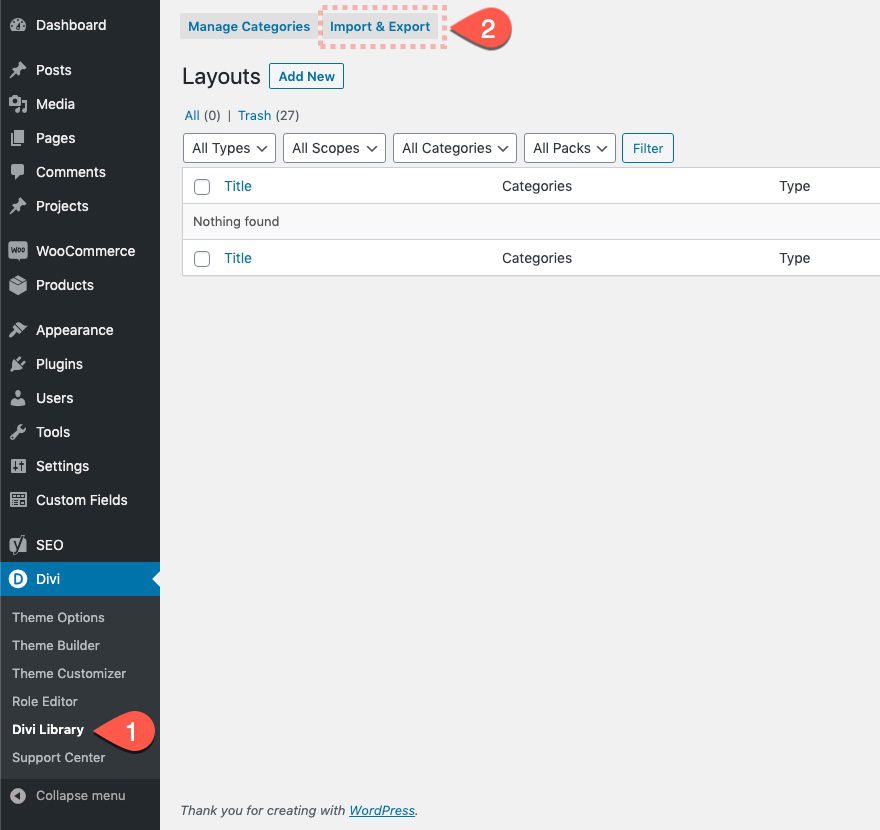
Task: Open Appearance using its paintbrush icon
Action: (x=20, y=330)
